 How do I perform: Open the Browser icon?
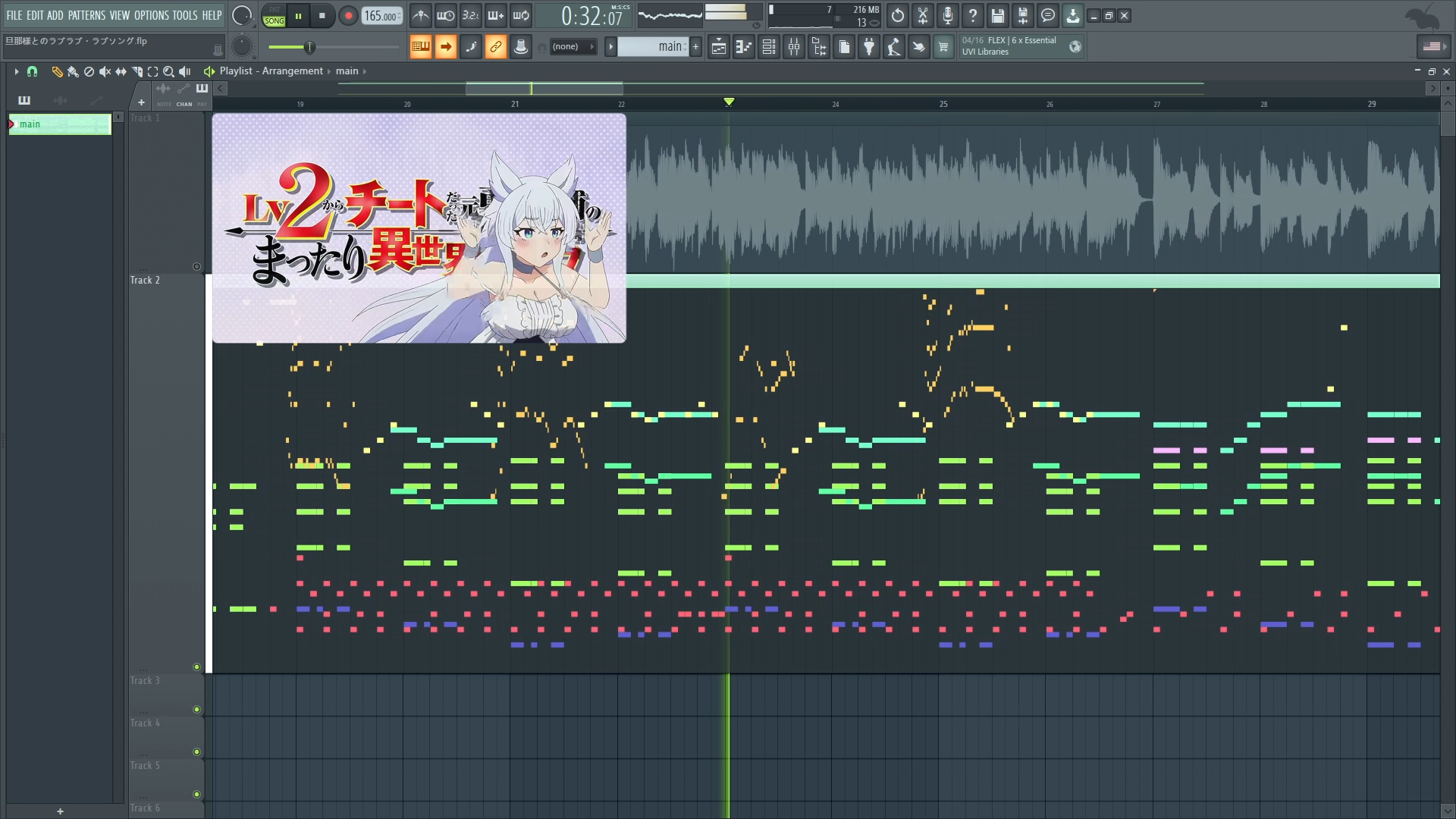[819, 47]
